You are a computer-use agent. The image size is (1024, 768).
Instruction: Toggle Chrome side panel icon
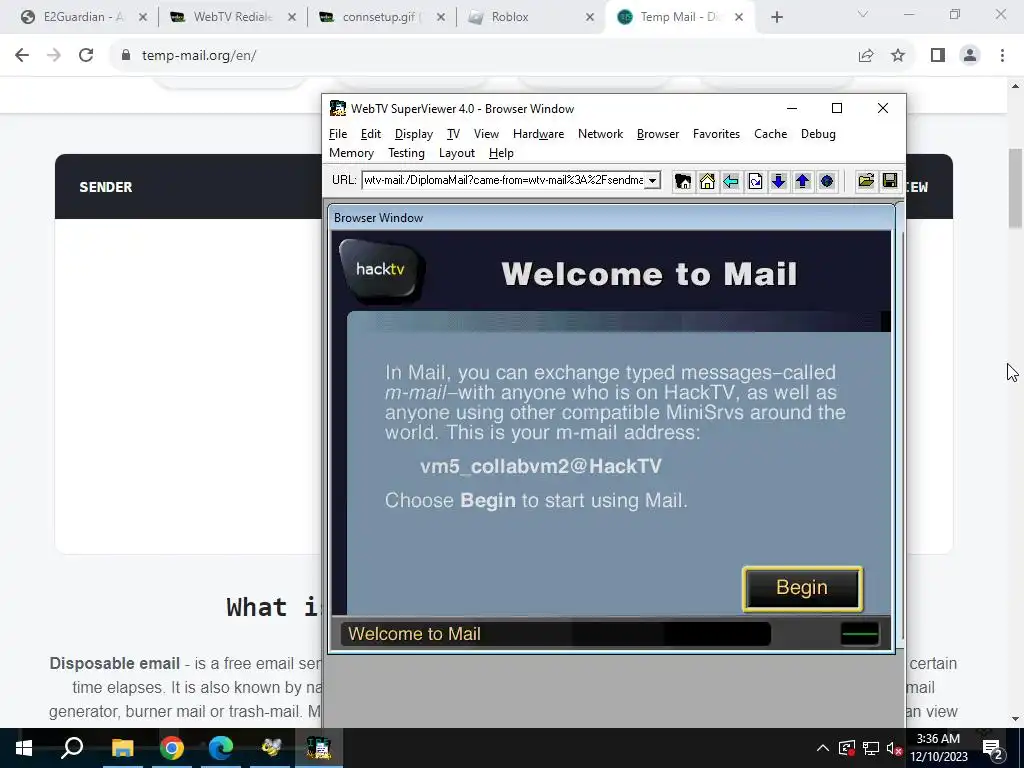tap(938, 56)
